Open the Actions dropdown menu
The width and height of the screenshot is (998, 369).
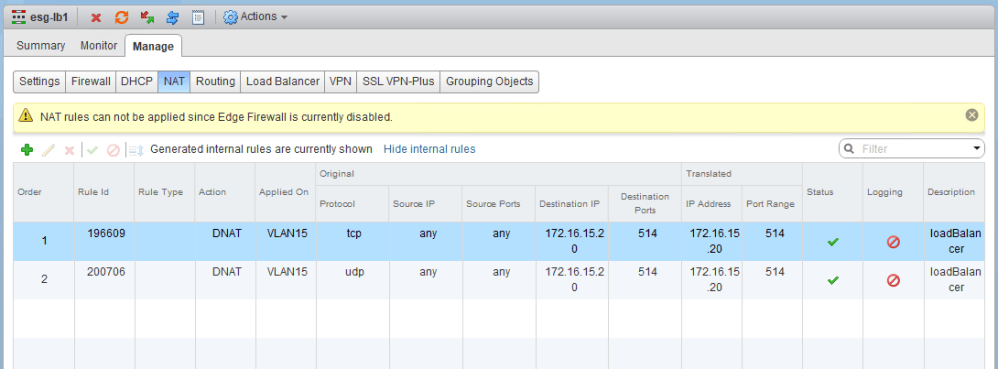[x=255, y=17]
